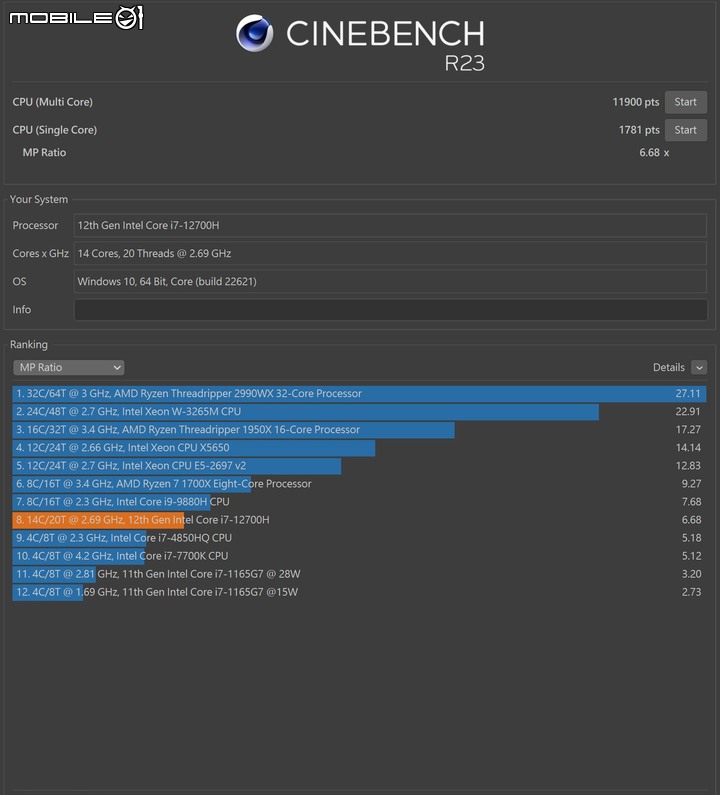The width and height of the screenshot is (720, 795).
Task: Click the 11900 pts multi core score
Action: [x=636, y=102]
